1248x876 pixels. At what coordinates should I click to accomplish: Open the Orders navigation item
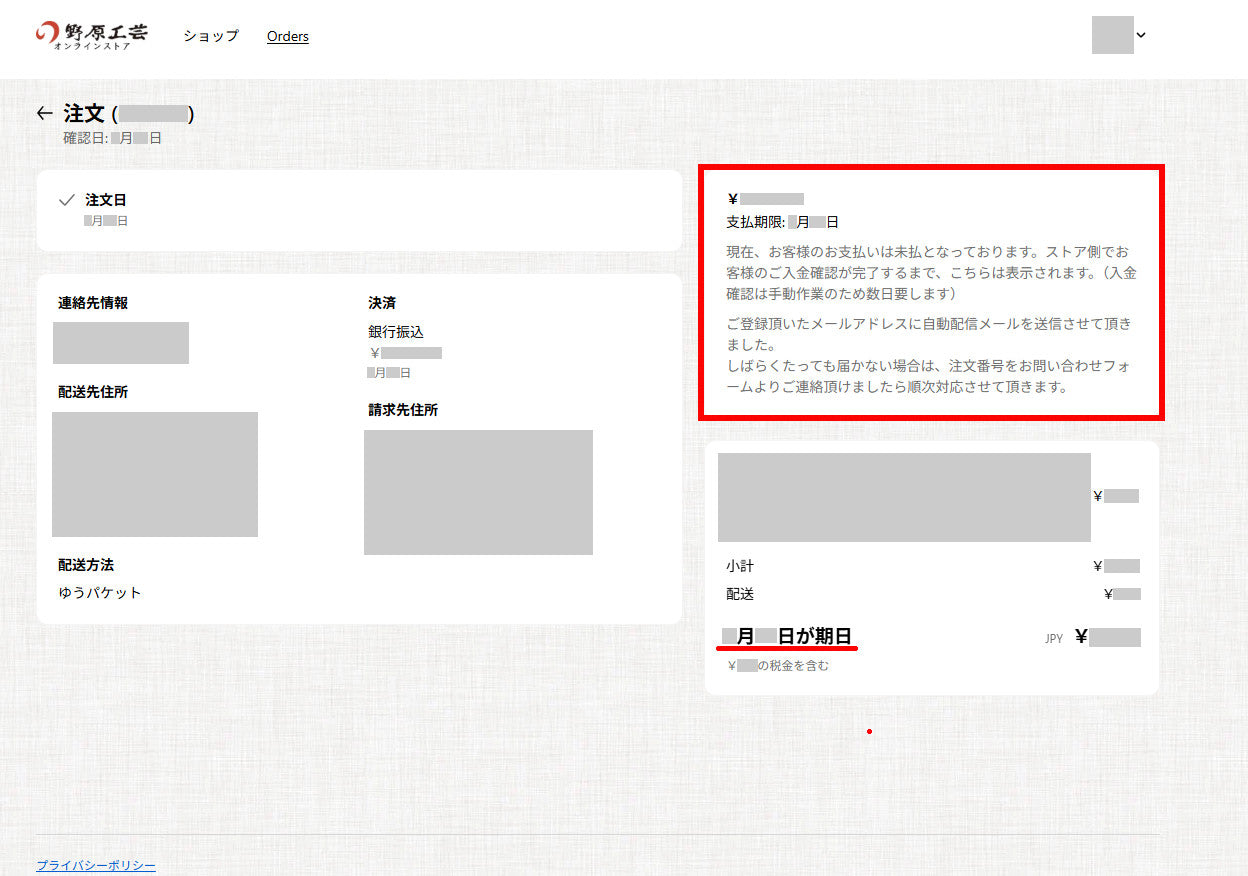[288, 36]
